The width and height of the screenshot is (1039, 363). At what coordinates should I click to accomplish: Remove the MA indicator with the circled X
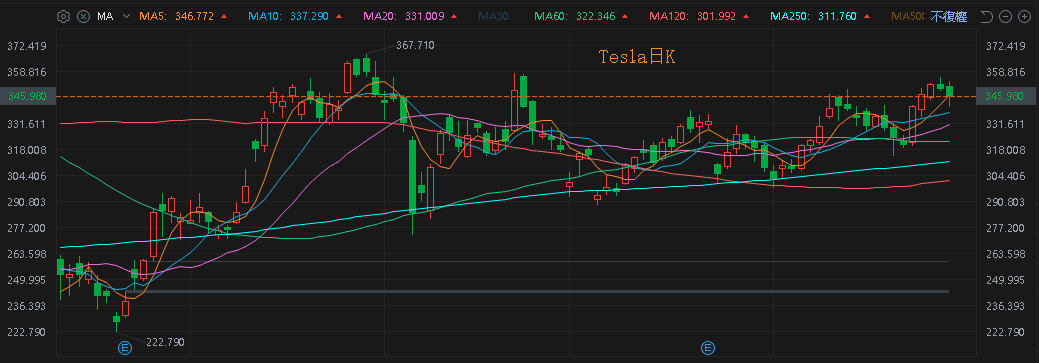click(83, 17)
